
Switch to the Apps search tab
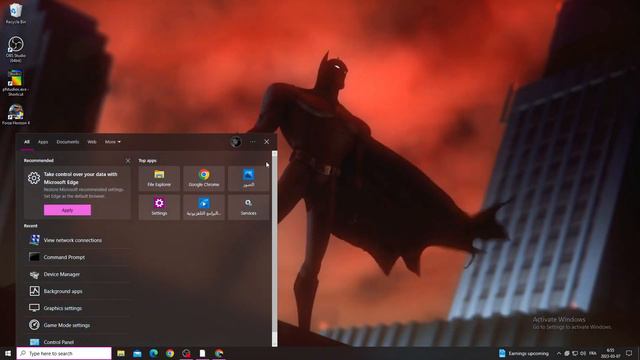click(x=43, y=142)
